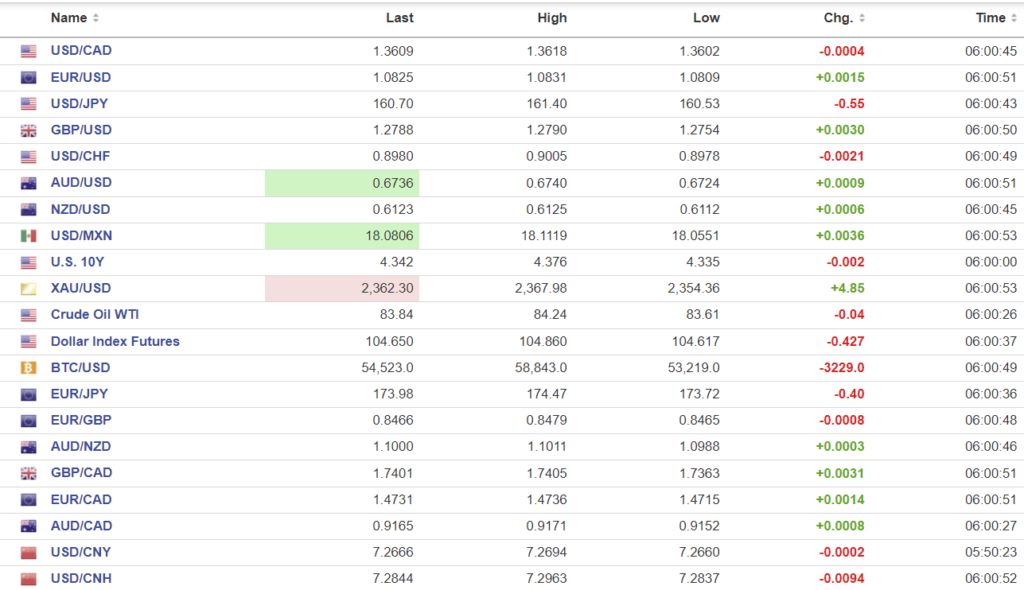The image size is (1024, 590).
Task: Click the Mexican flag next to USD/MXN
Action: click(28, 236)
